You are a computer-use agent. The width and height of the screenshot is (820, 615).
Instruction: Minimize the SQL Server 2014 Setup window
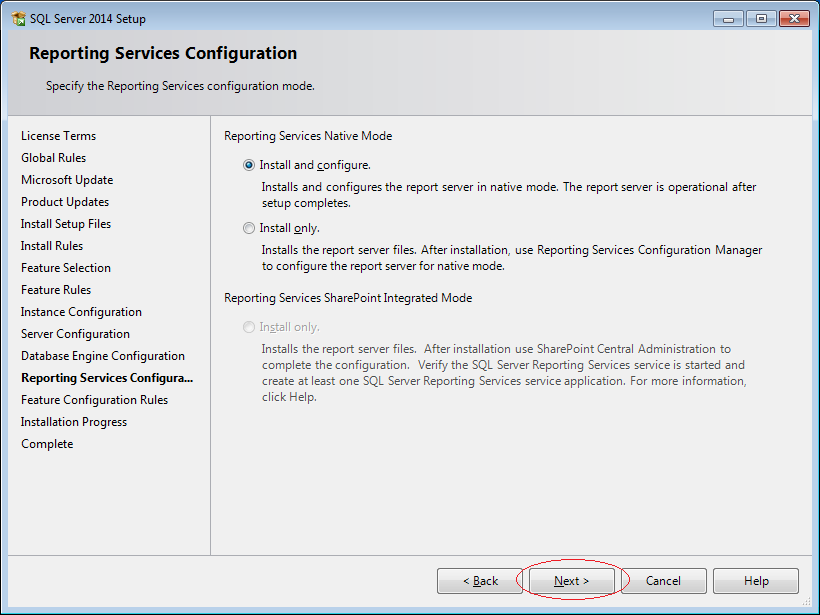click(x=728, y=19)
